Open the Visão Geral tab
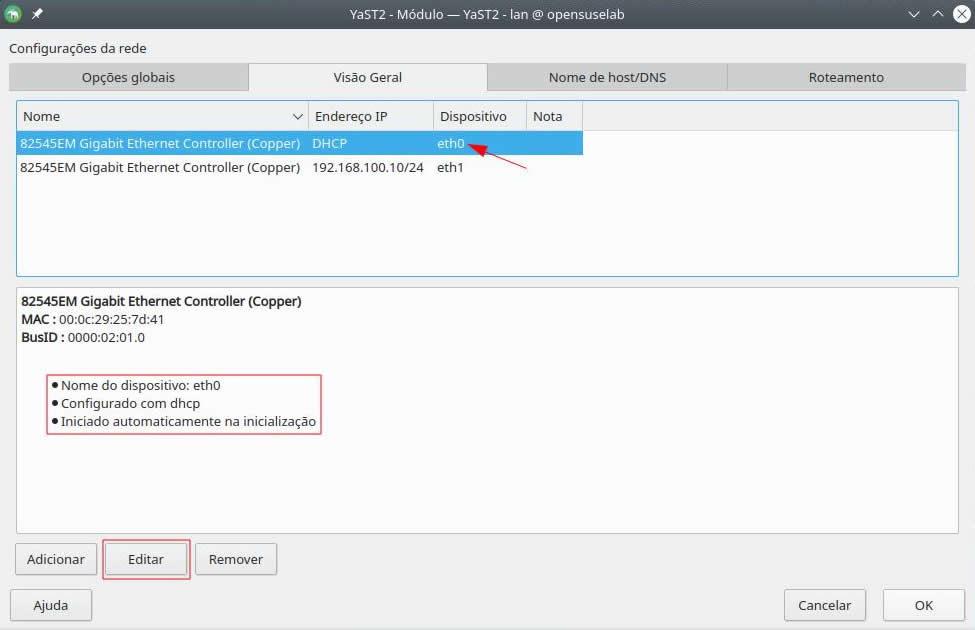 pos(367,77)
